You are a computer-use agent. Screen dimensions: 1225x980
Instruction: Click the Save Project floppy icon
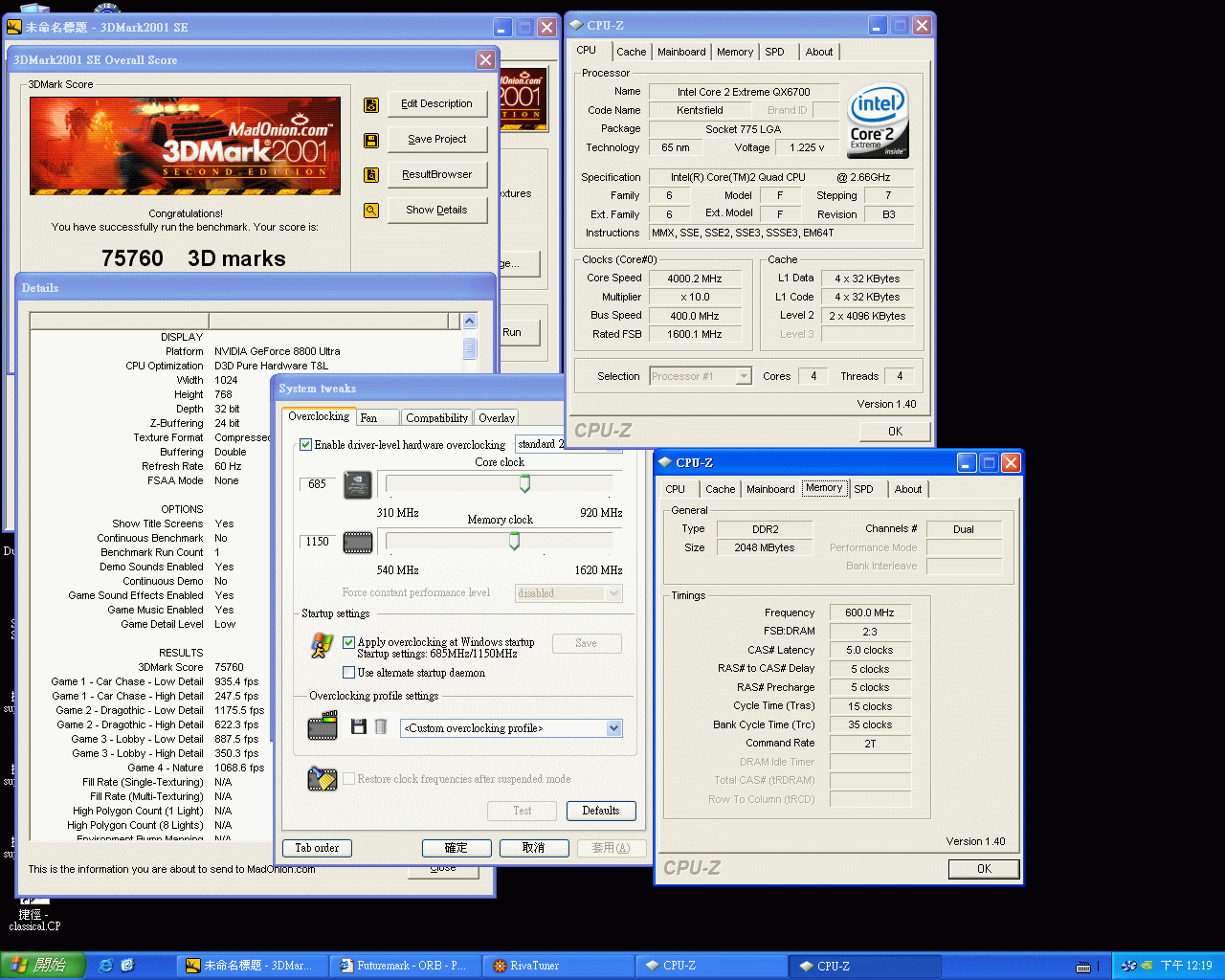tap(371, 140)
